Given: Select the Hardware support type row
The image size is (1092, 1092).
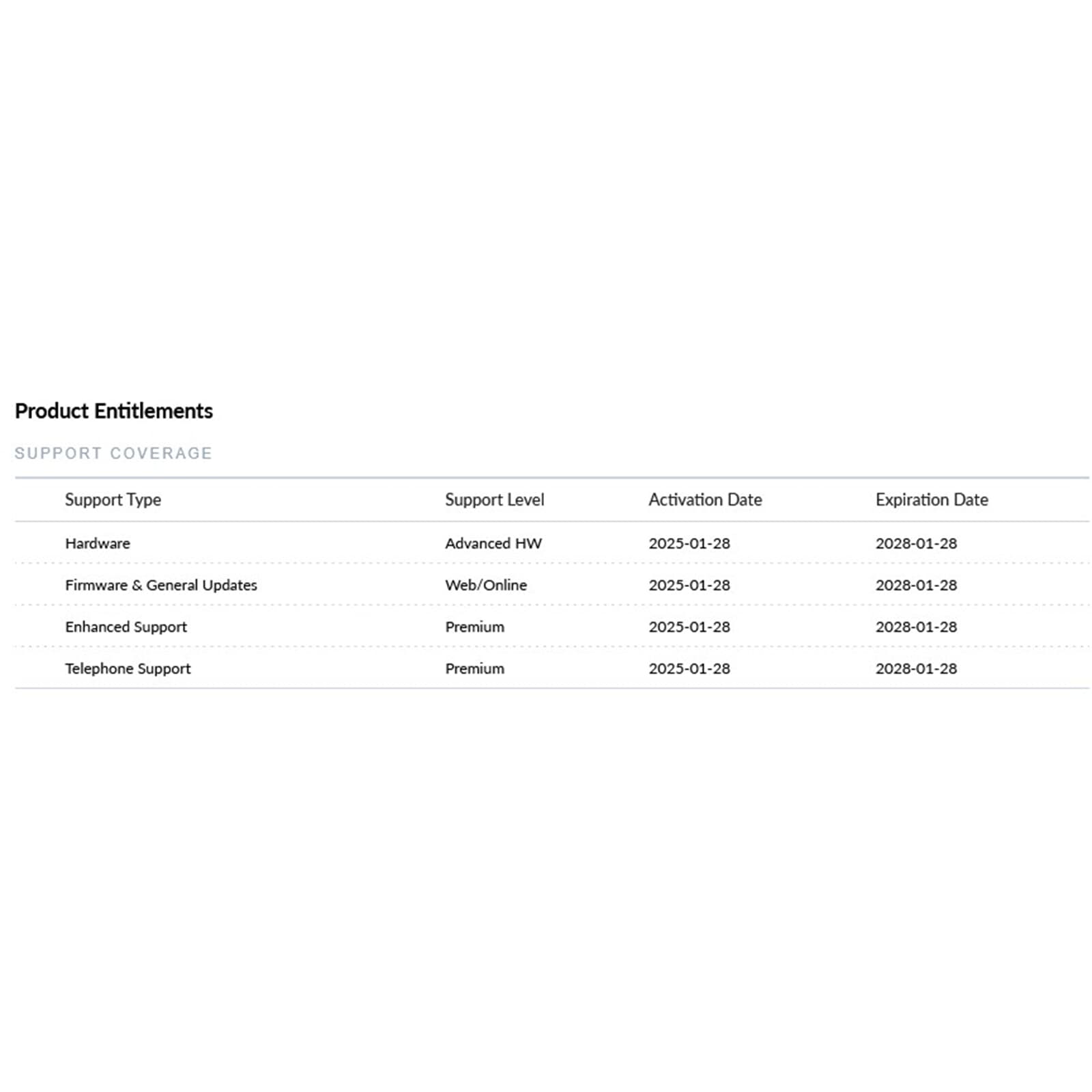Looking at the screenshot, I should [98, 543].
